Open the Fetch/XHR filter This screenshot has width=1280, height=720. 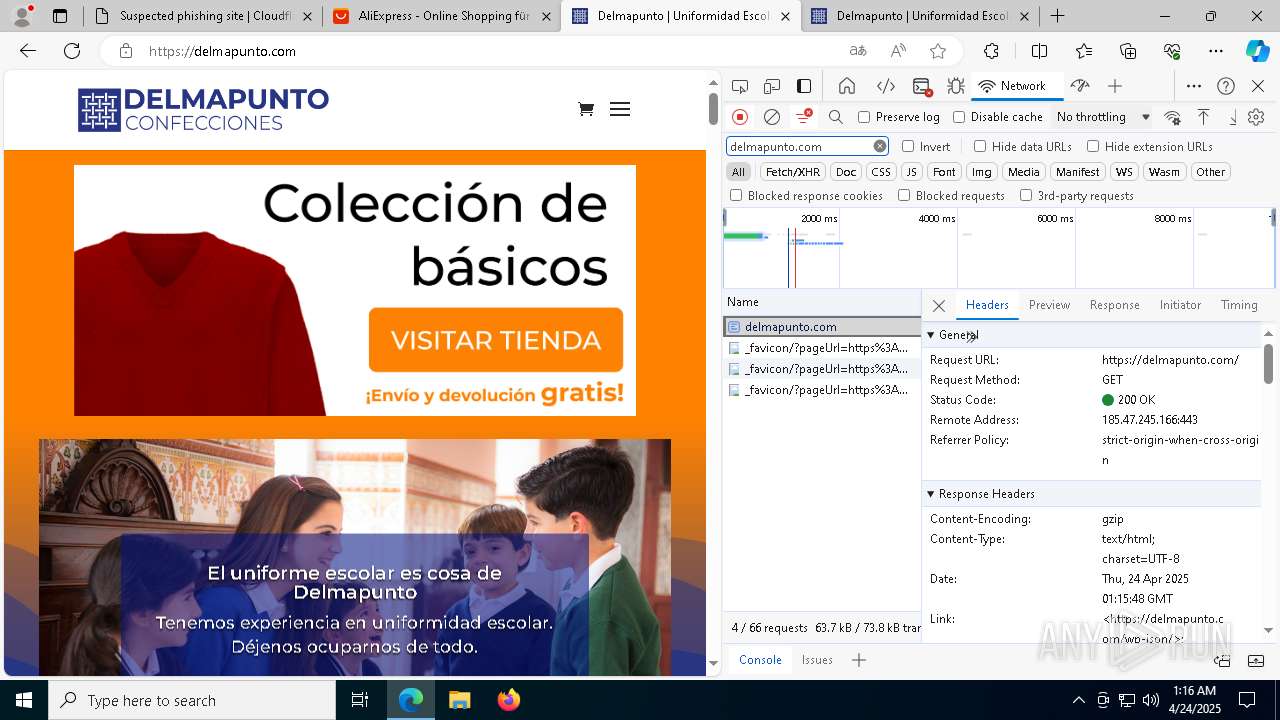click(793, 172)
